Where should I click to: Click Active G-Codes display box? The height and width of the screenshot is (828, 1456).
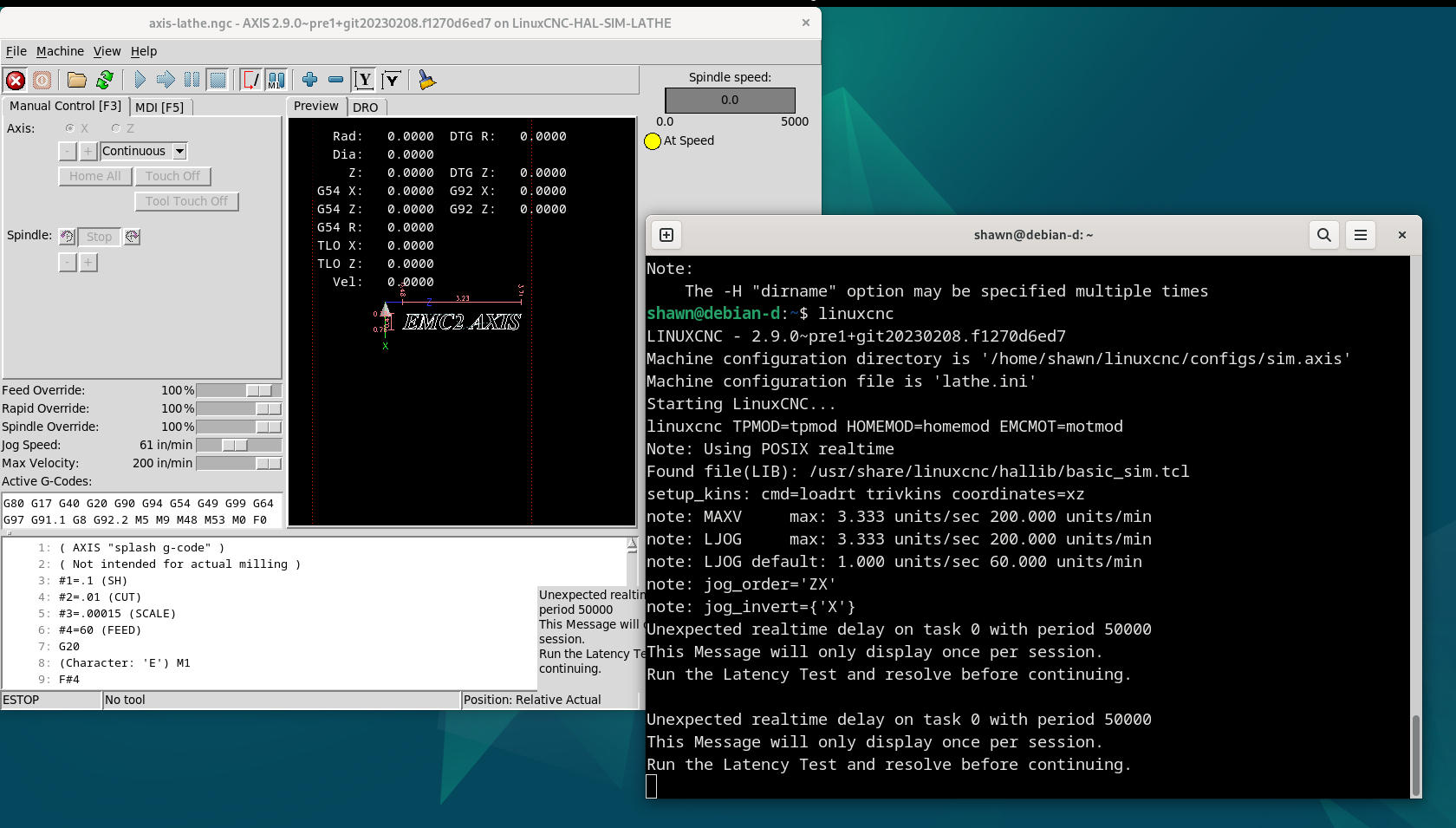tap(142, 512)
